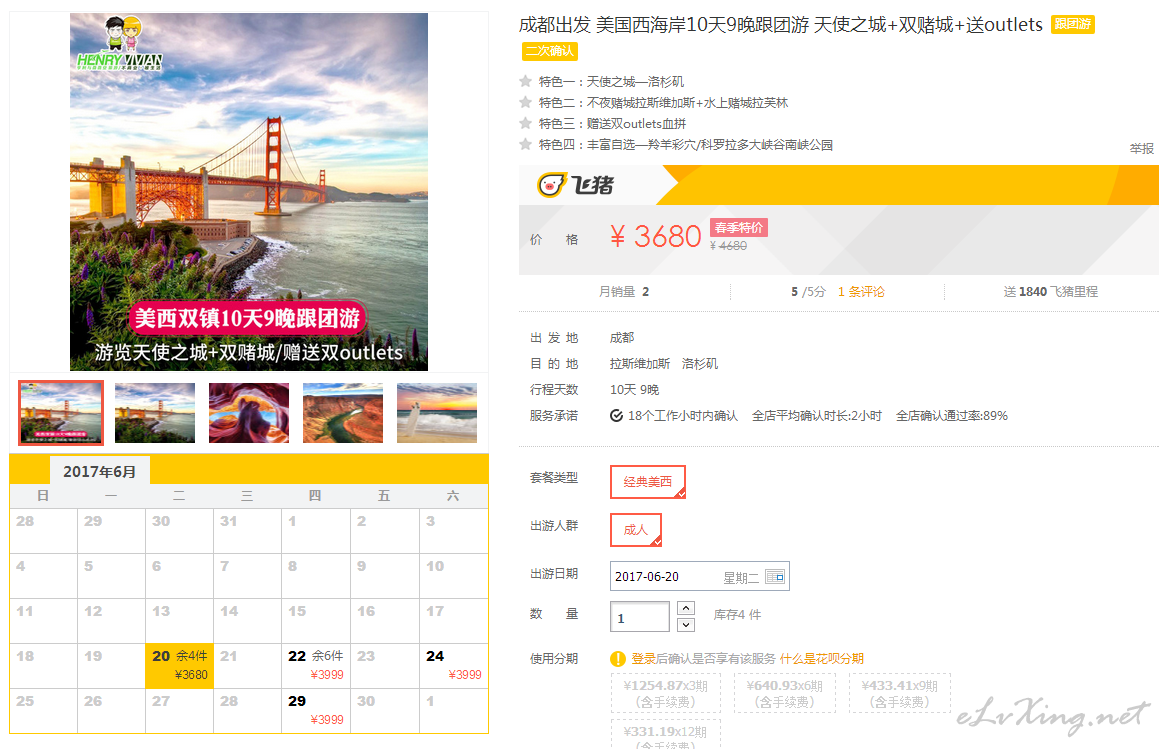
Task: Click the star icon beside 特色三
Action: (526, 123)
